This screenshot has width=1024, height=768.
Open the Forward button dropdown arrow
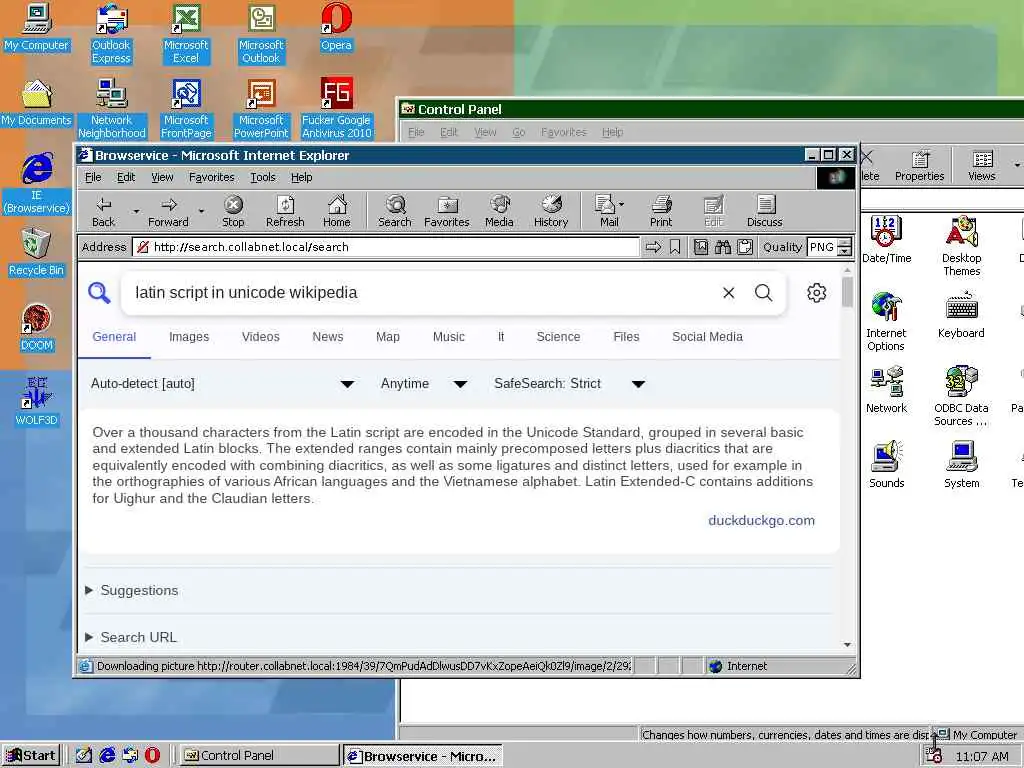tap(201, 212)
